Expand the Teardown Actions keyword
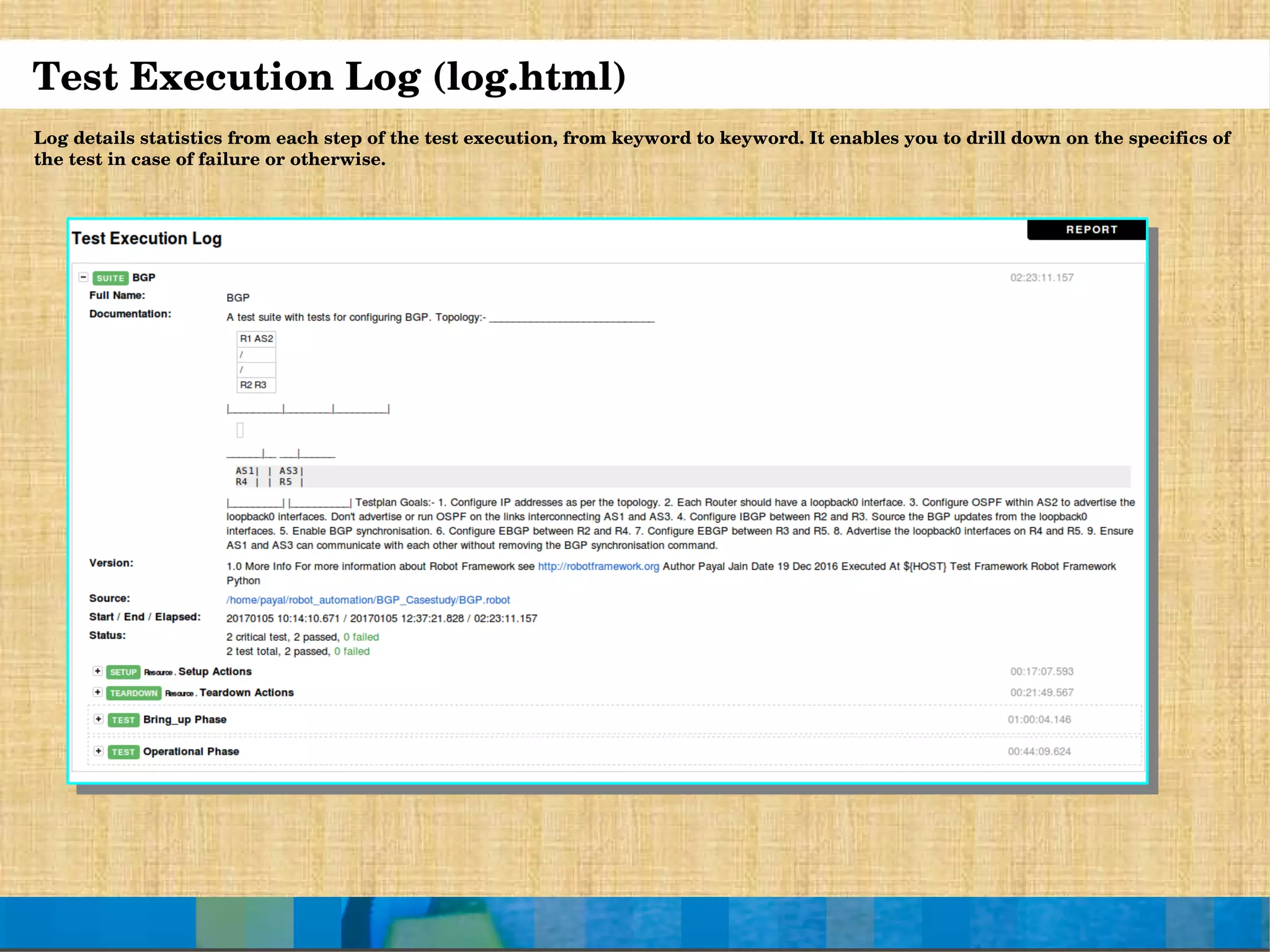 [x=97, y=692]
